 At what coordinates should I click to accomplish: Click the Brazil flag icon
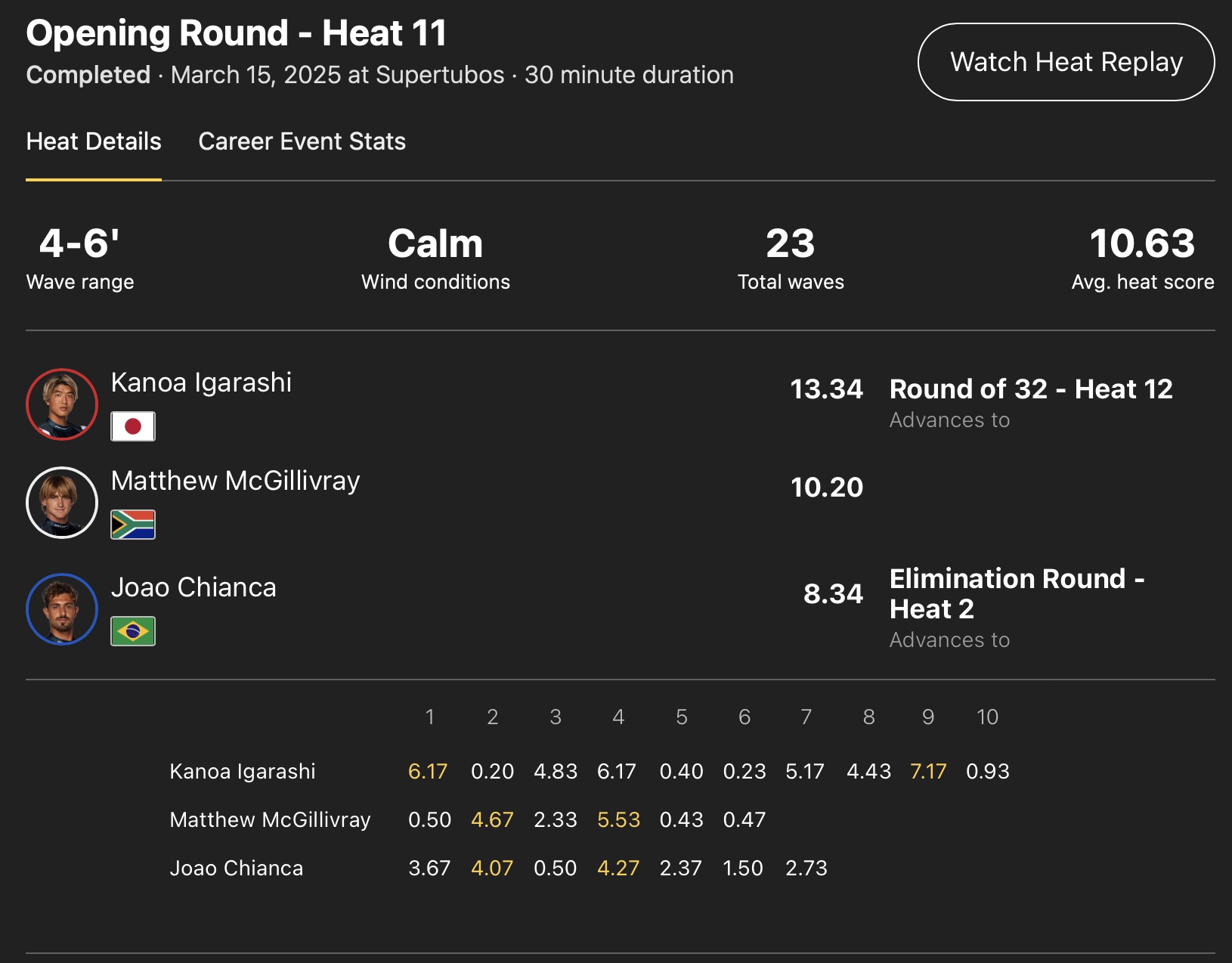(133, 631)
